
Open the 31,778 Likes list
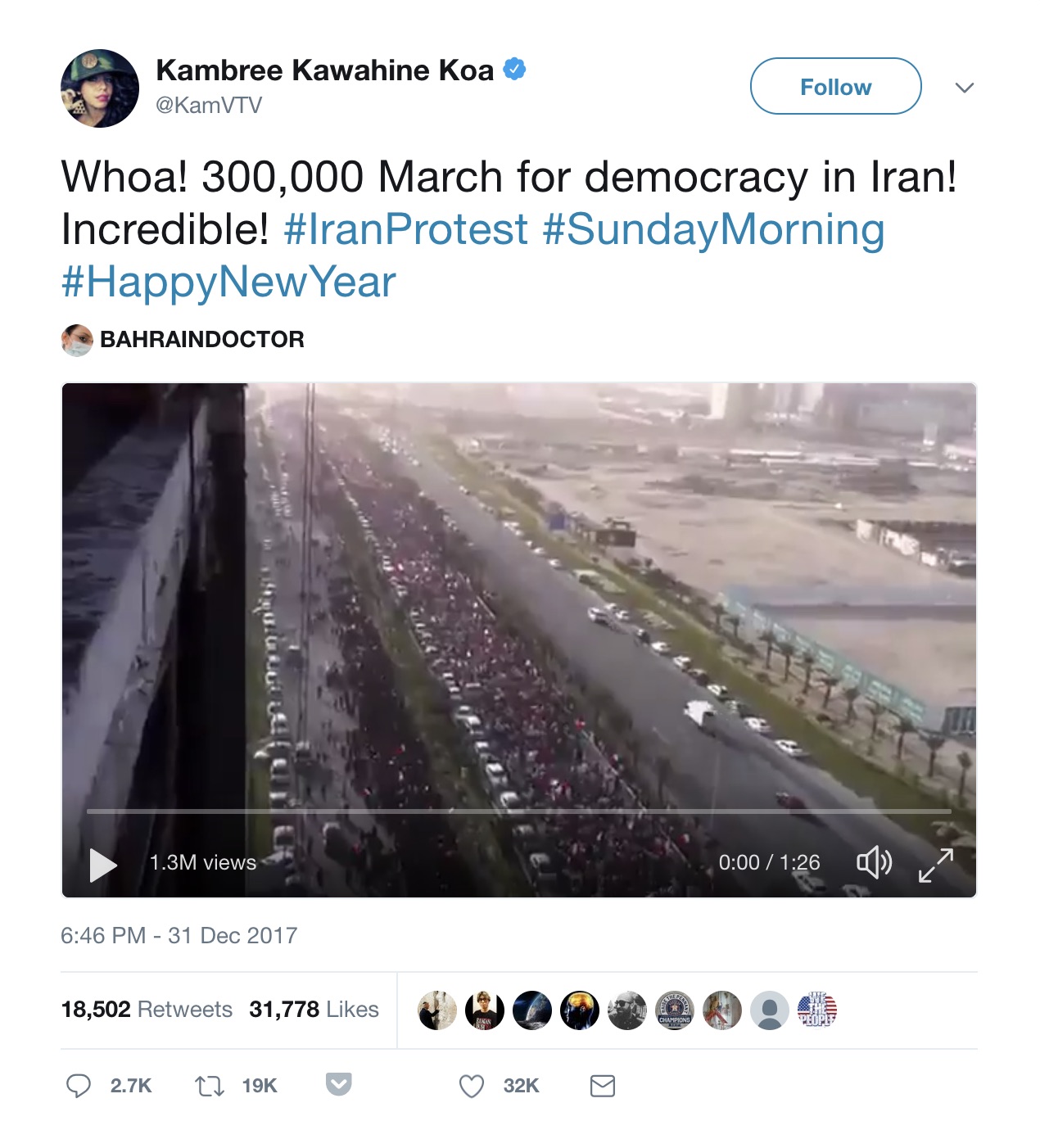click(x=314, y=1009)
